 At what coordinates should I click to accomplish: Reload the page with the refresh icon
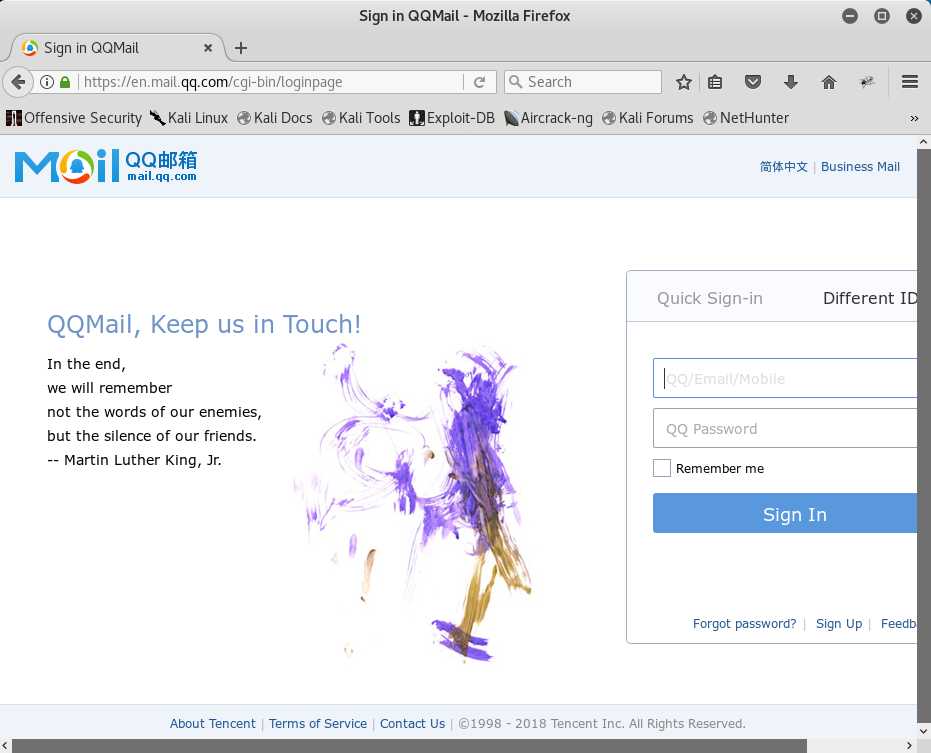tap(480, 82)
